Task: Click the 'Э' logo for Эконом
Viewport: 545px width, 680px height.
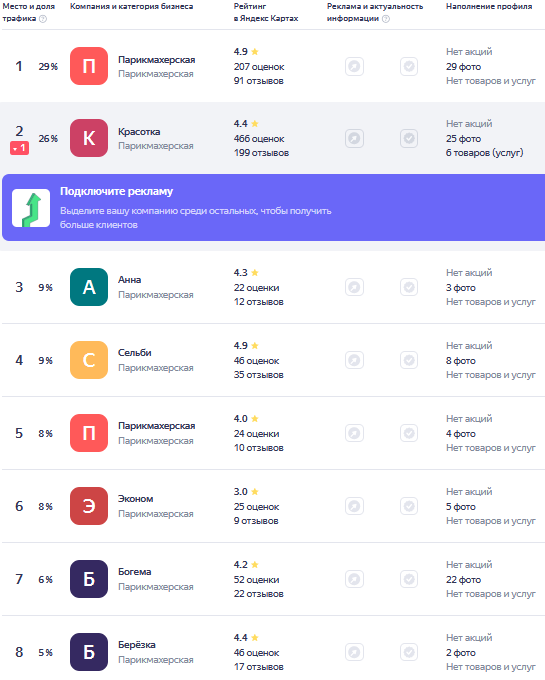Action: [x=89, y=506]
